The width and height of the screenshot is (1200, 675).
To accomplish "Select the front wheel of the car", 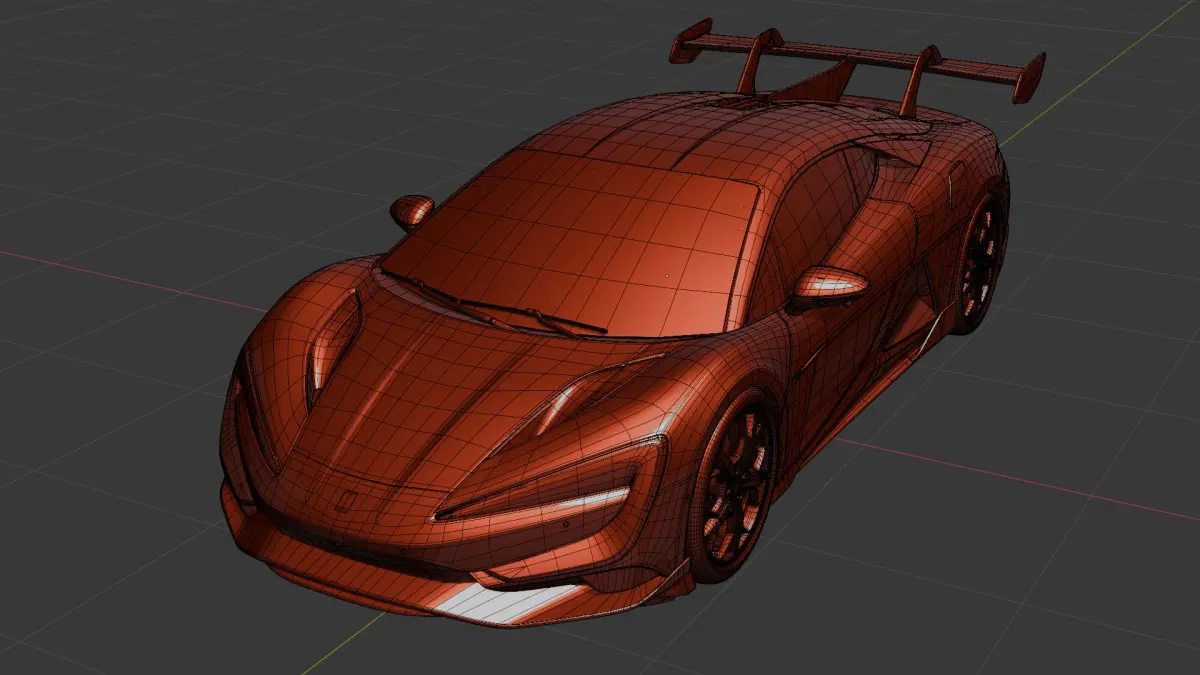I will click(x=735, y=486).
